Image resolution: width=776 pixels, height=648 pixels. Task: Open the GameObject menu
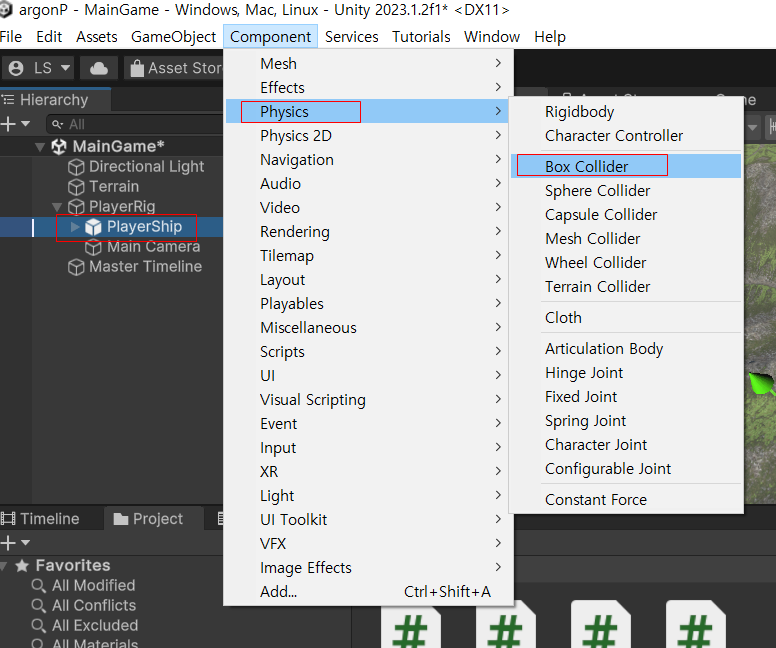(173, 37)
